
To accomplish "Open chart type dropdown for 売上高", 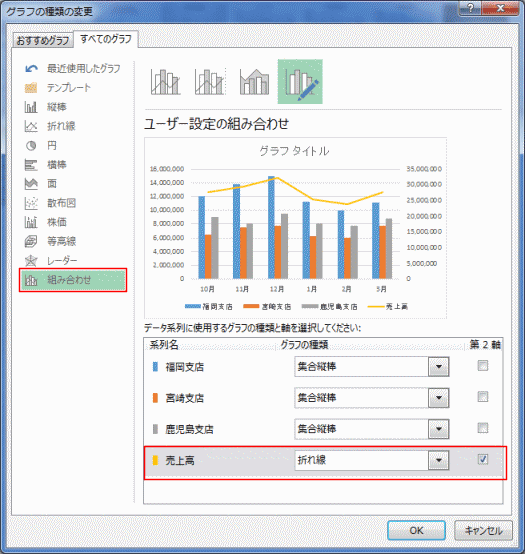I will coord(438,460).
